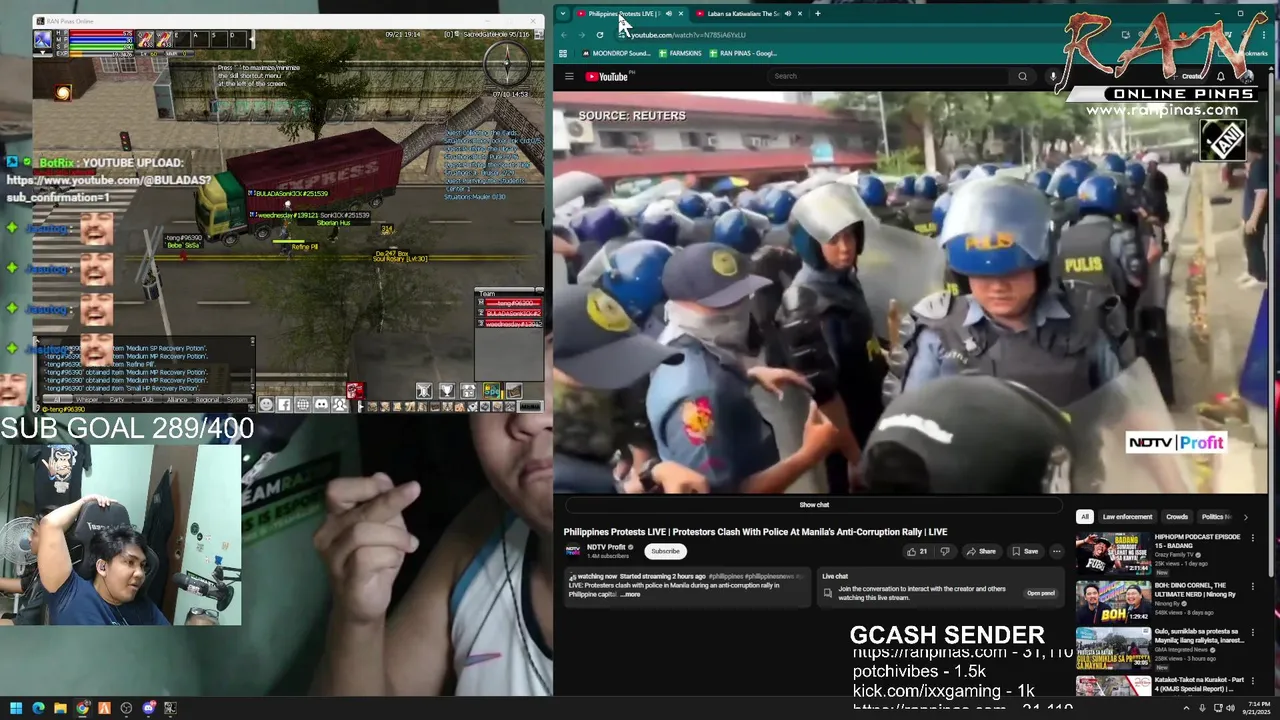Viewport: 1280px width, 720px height.
Task: Open options menu for HIPHOPM PODCAST video
Action: click(1252, 538)
